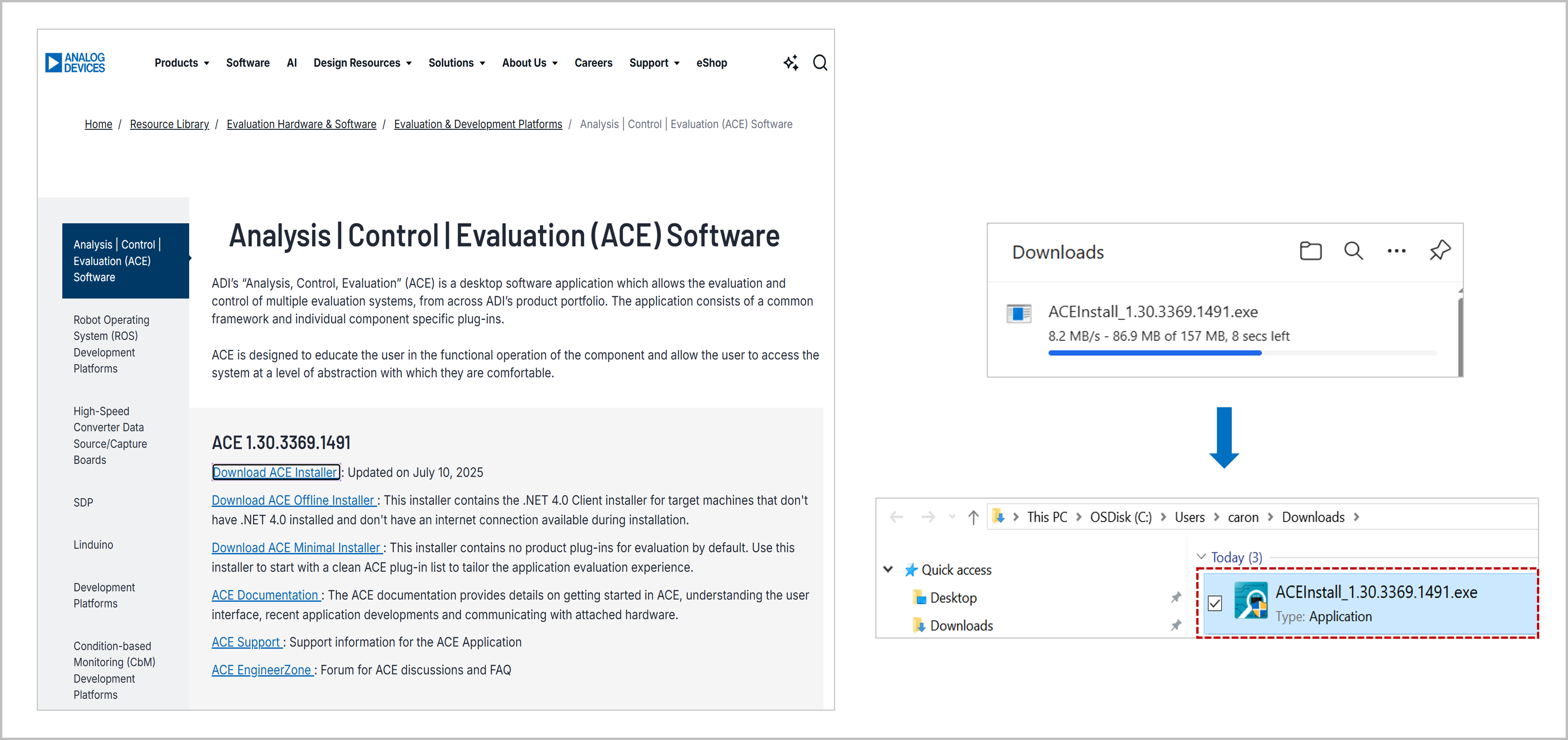
Task: Open the Careers menu item
Action: (593, 63)
